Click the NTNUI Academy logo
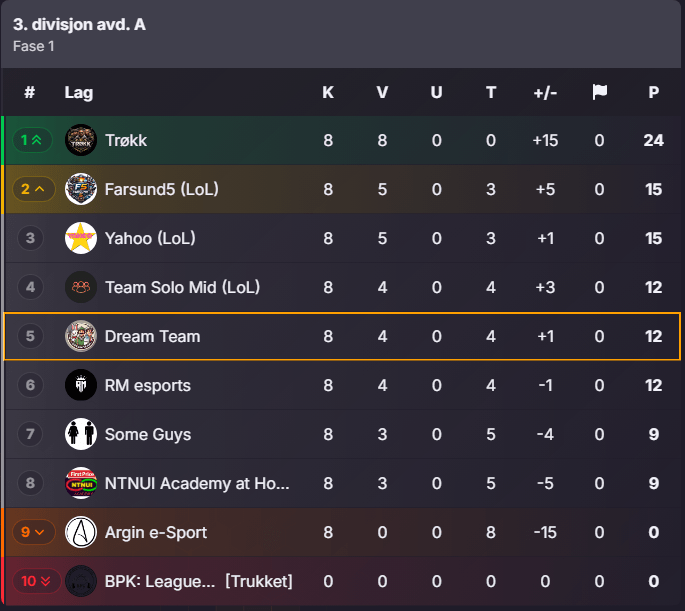This screenshot has width=685, height=611. tap(81, 483)
